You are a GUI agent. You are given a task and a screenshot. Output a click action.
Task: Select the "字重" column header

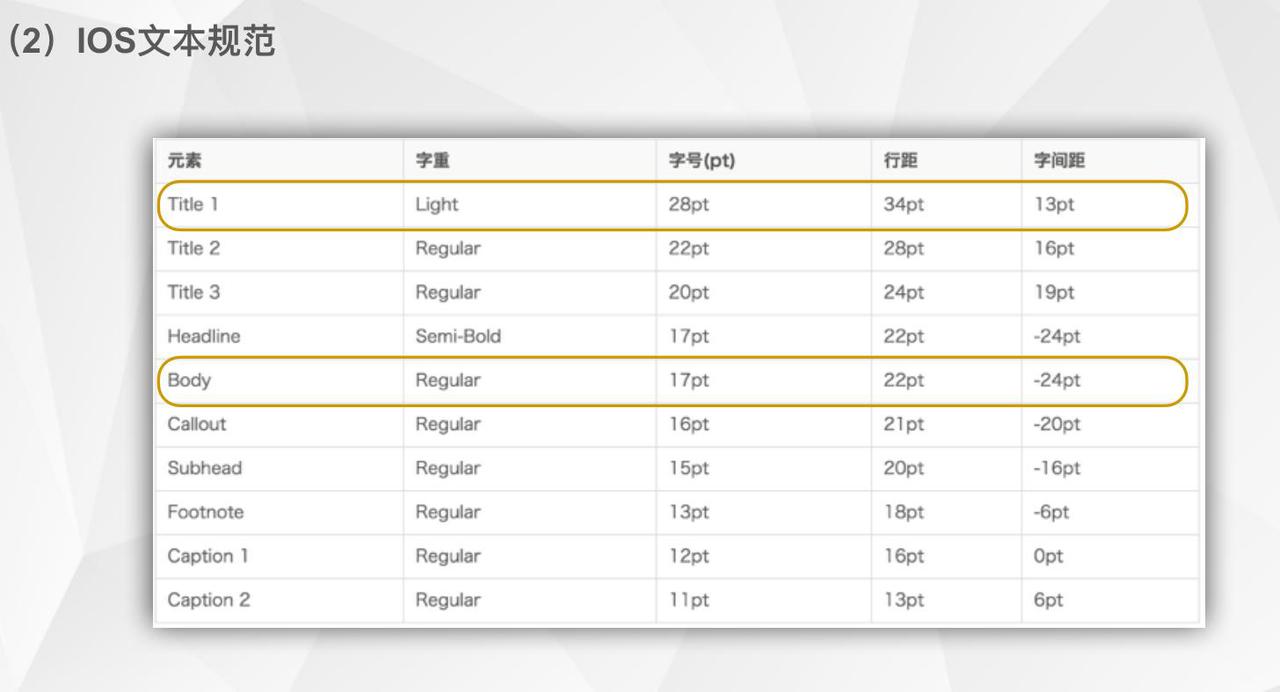pos(433,161)
